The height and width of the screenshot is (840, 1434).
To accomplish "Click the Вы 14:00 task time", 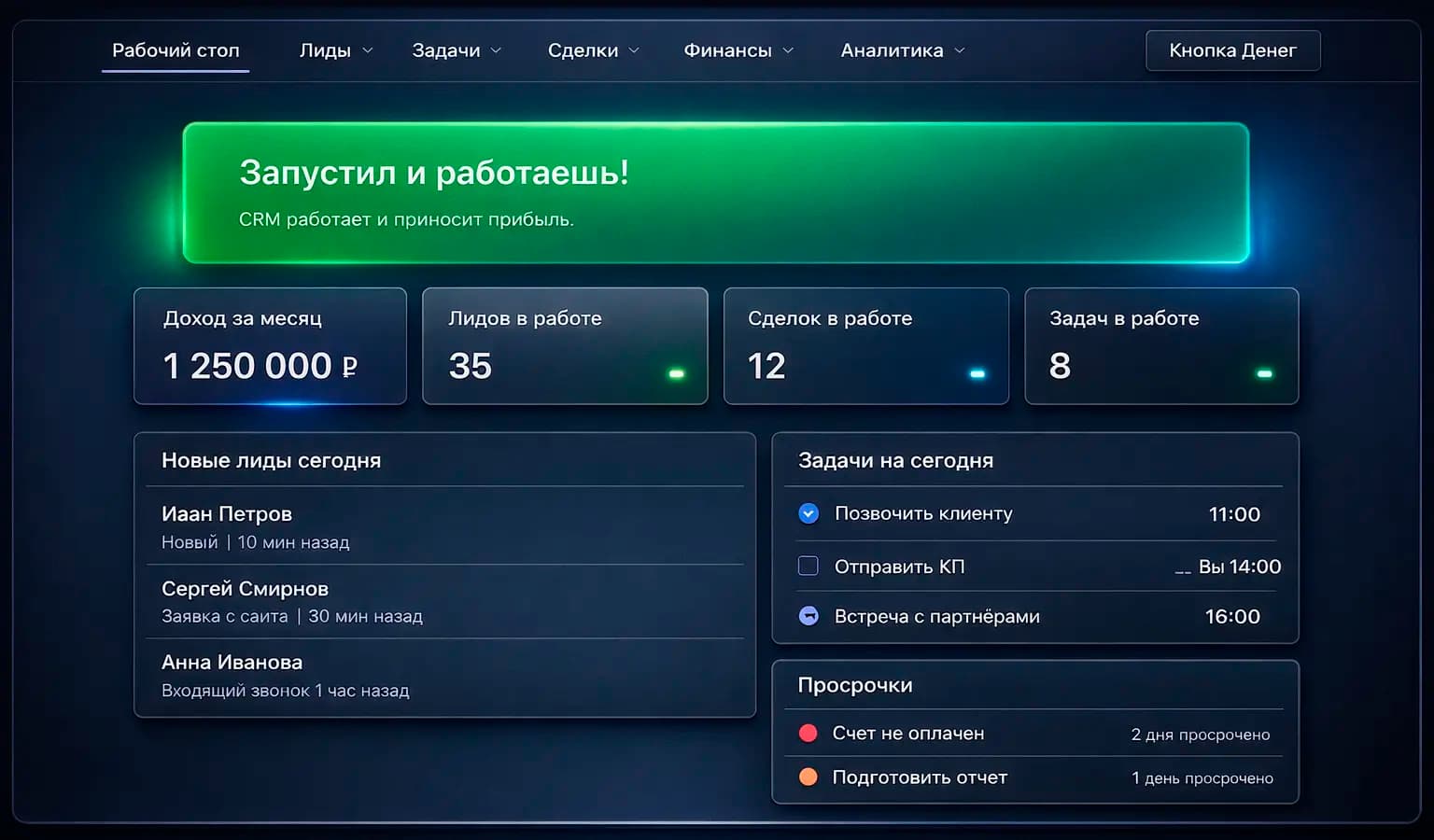I will pyautogui.click(x=1239, y=567).
